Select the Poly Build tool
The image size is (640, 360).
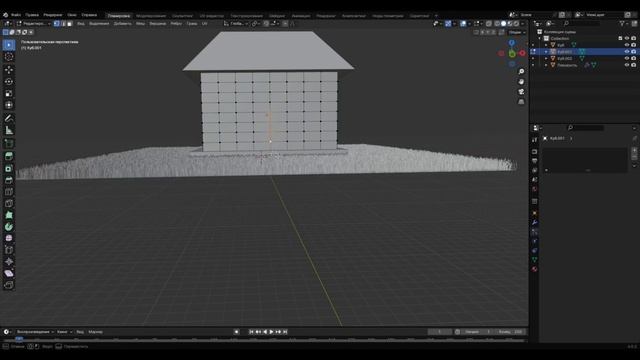(9, 215)
